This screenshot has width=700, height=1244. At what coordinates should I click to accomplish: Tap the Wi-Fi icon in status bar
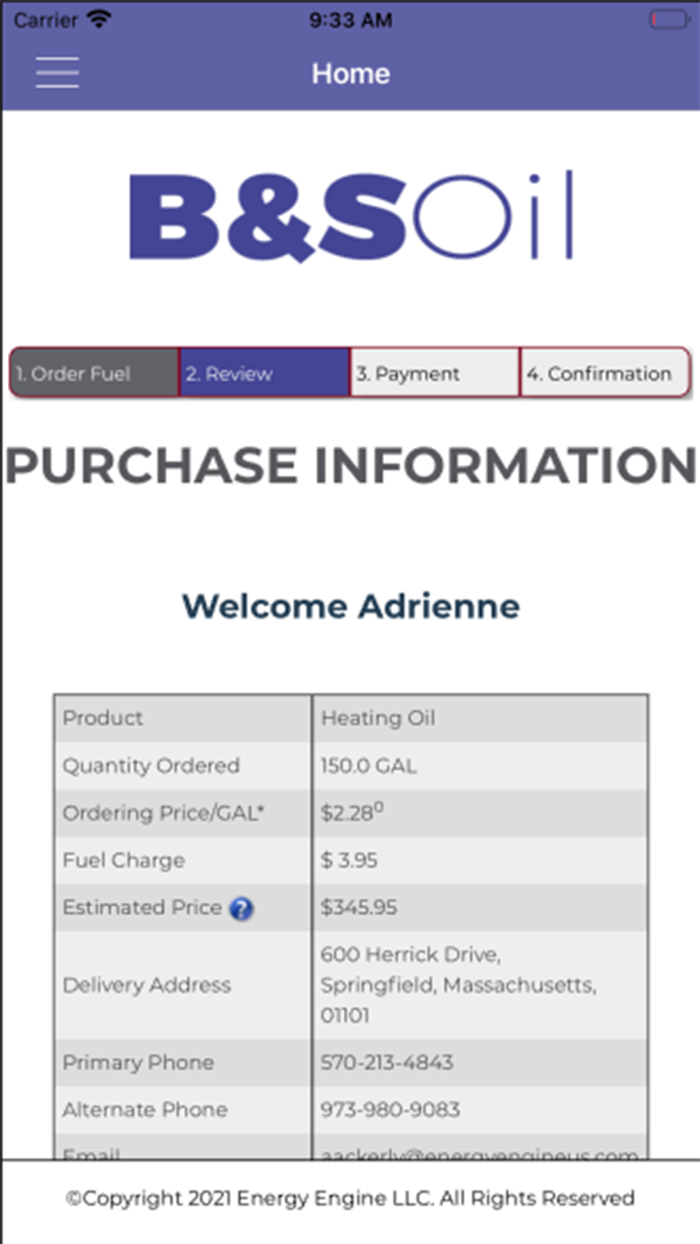point(99,19)
